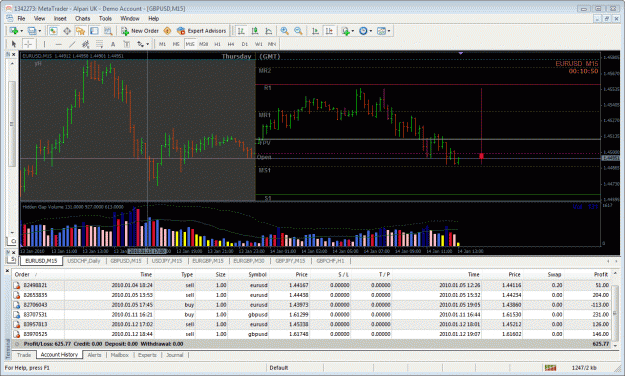
Task: Toggle chart auto scroll
Action: (315, 31)
